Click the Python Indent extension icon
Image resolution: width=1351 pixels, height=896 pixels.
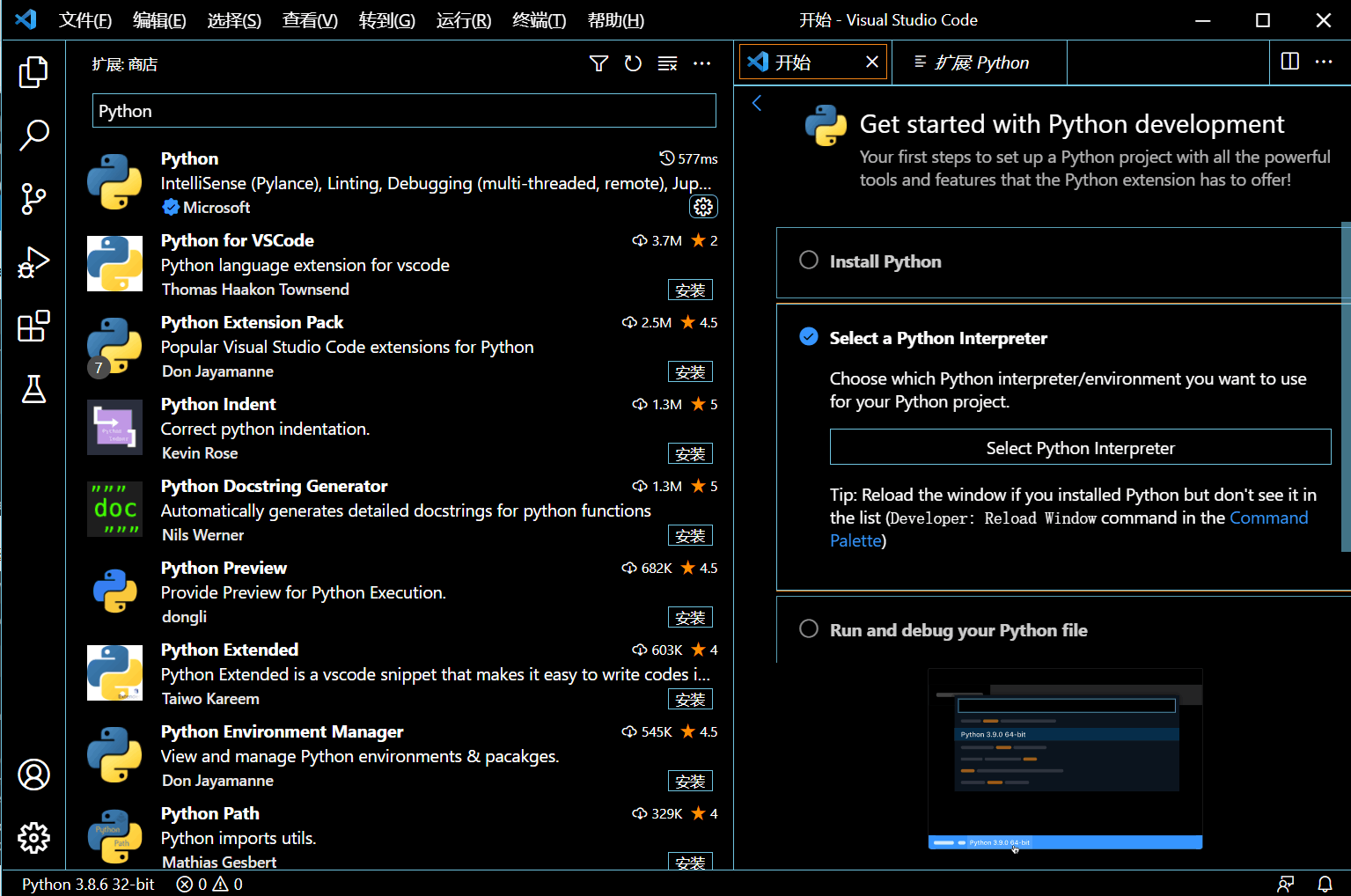pyautogui.click(x=114, y=427)
